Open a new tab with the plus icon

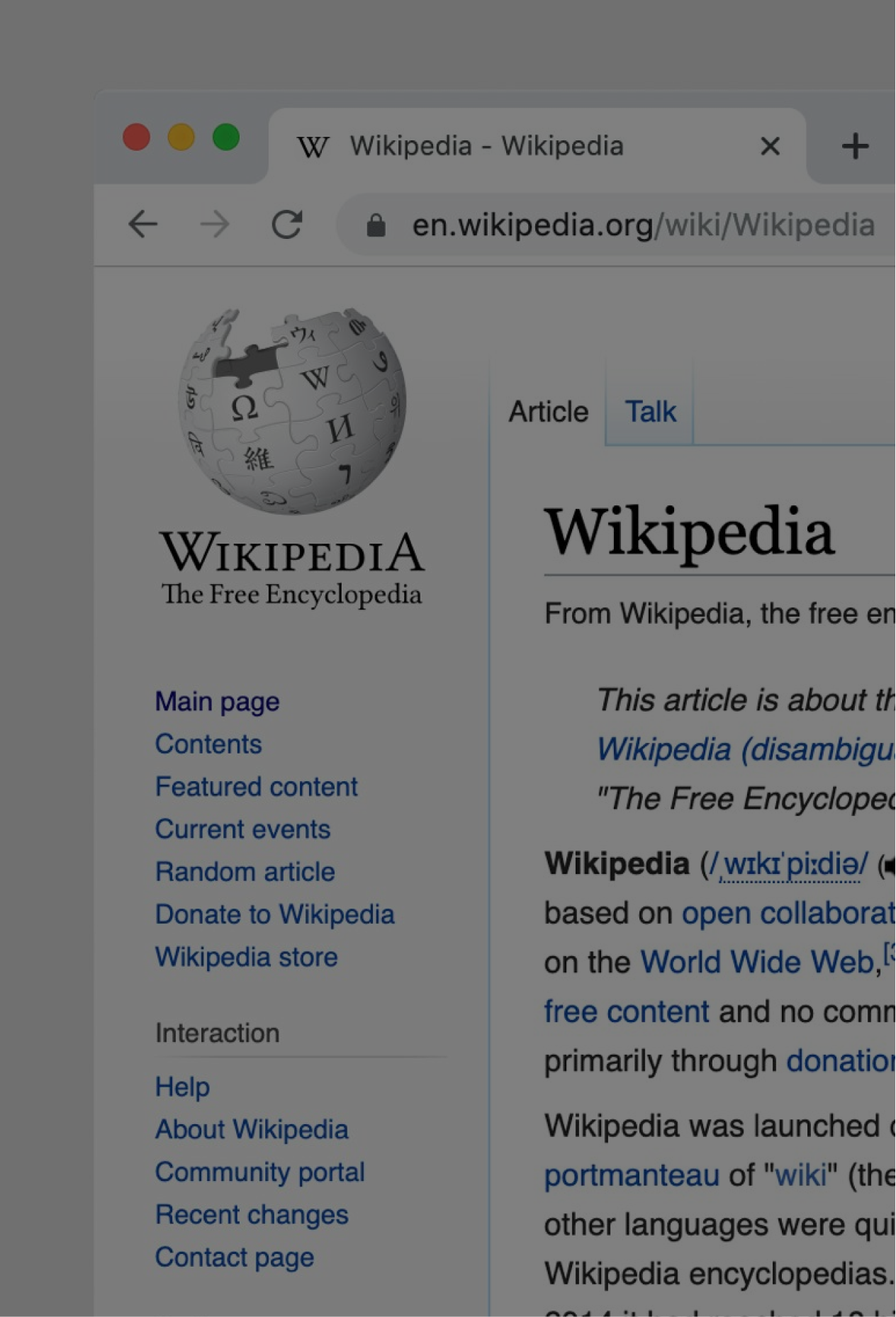point(855,146)
